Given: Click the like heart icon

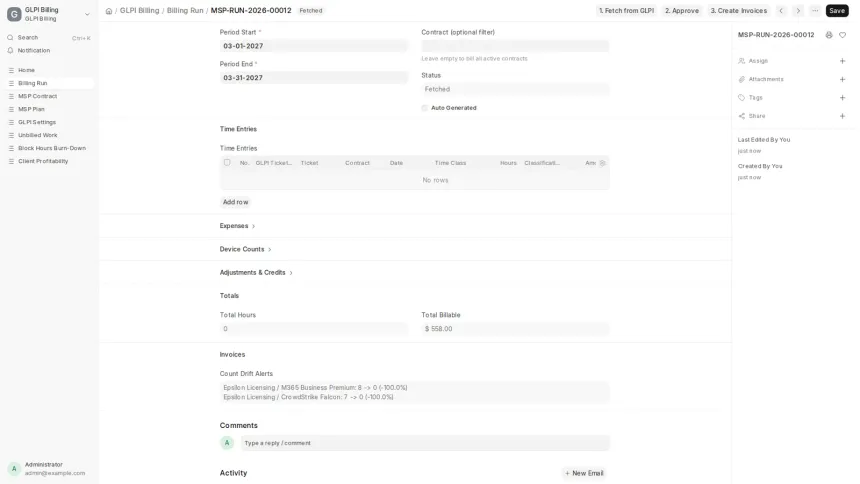Looking at the screenshot, I should point(842,35).
